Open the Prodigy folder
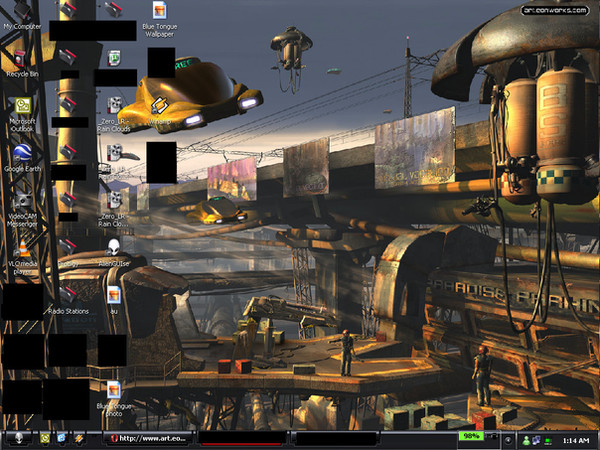 click(68, 253)
